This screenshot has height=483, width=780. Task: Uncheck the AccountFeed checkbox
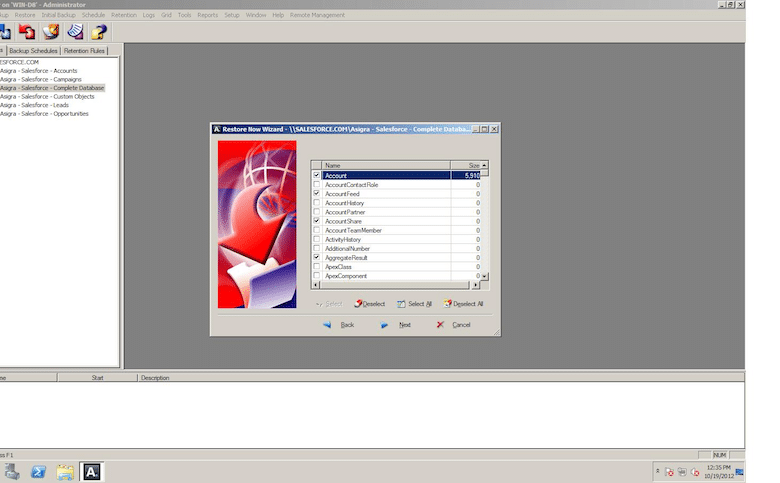pos(316,193)
